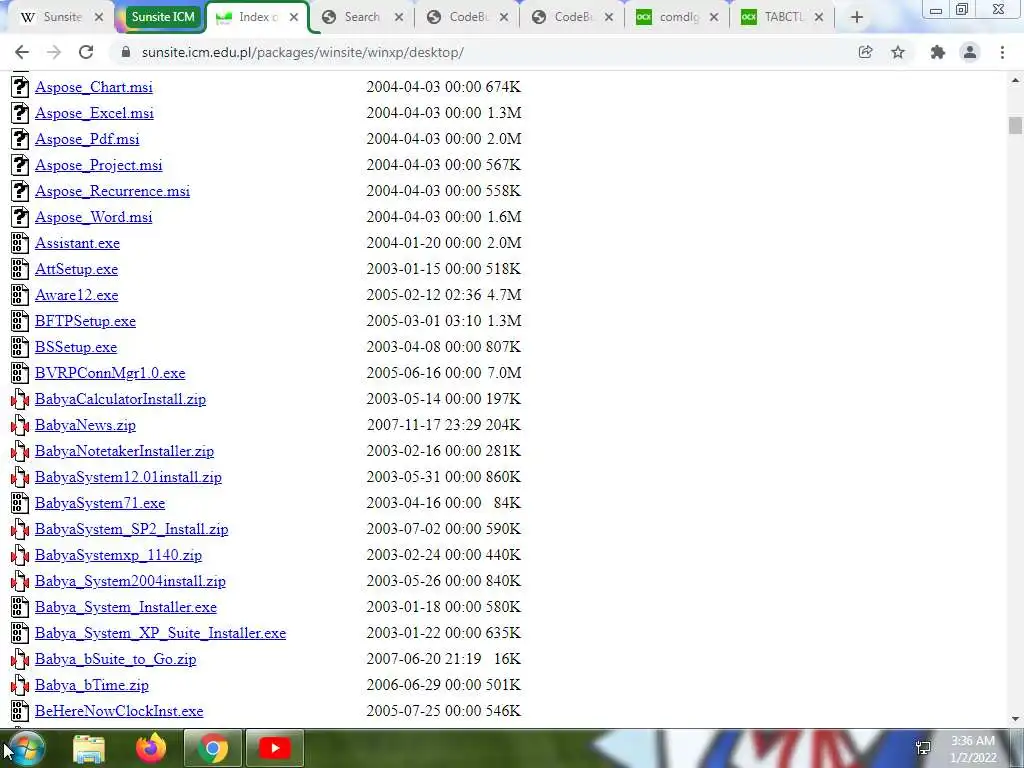Switch to the first CodeBu tab
1024x768 pixels.
[x=466, y=17]
